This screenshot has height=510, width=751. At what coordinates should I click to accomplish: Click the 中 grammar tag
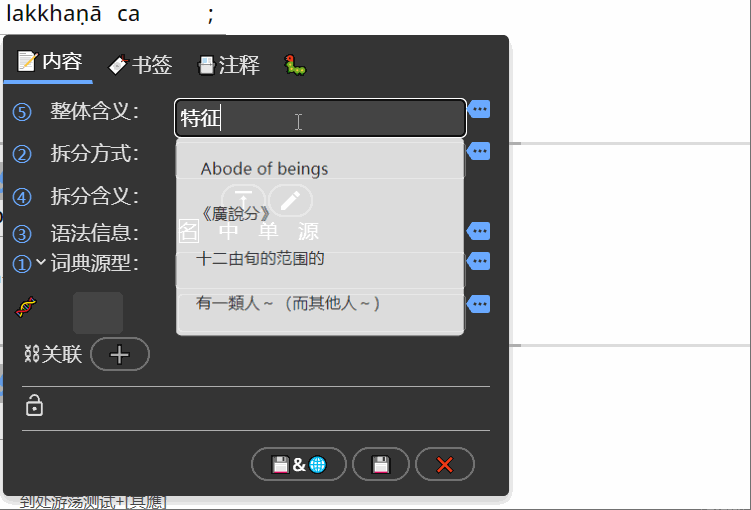coord(228,231)
